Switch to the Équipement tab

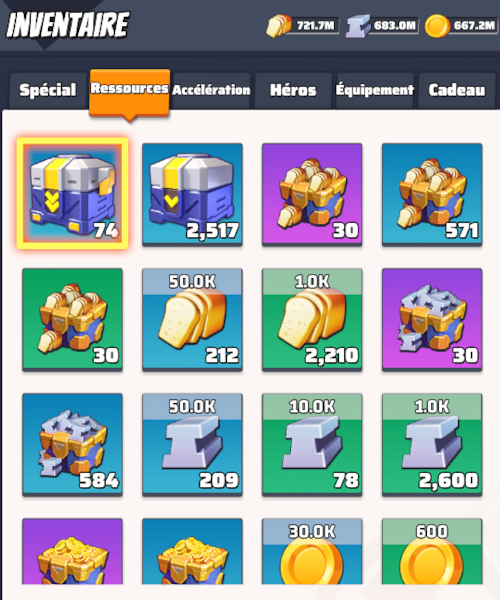[375, 91]
